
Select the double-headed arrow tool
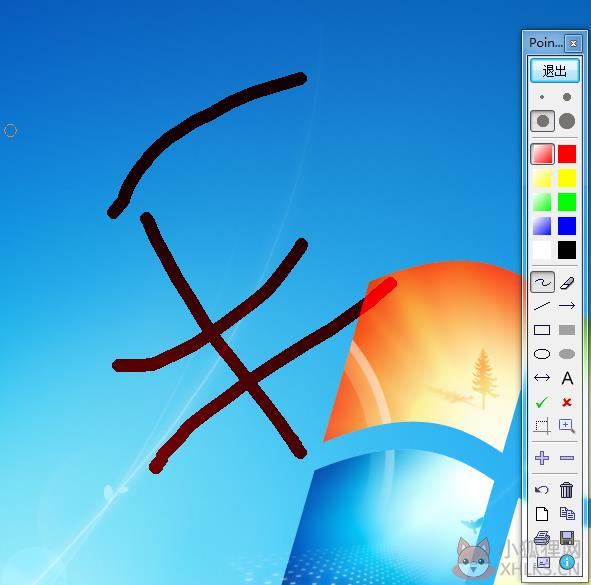click(542, 377)
